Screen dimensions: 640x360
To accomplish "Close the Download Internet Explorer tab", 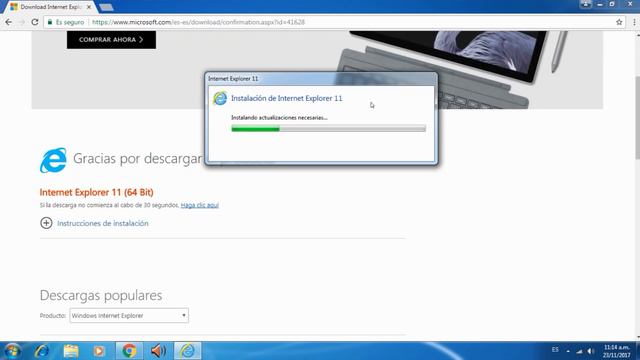I will click(x=89, y=7).
